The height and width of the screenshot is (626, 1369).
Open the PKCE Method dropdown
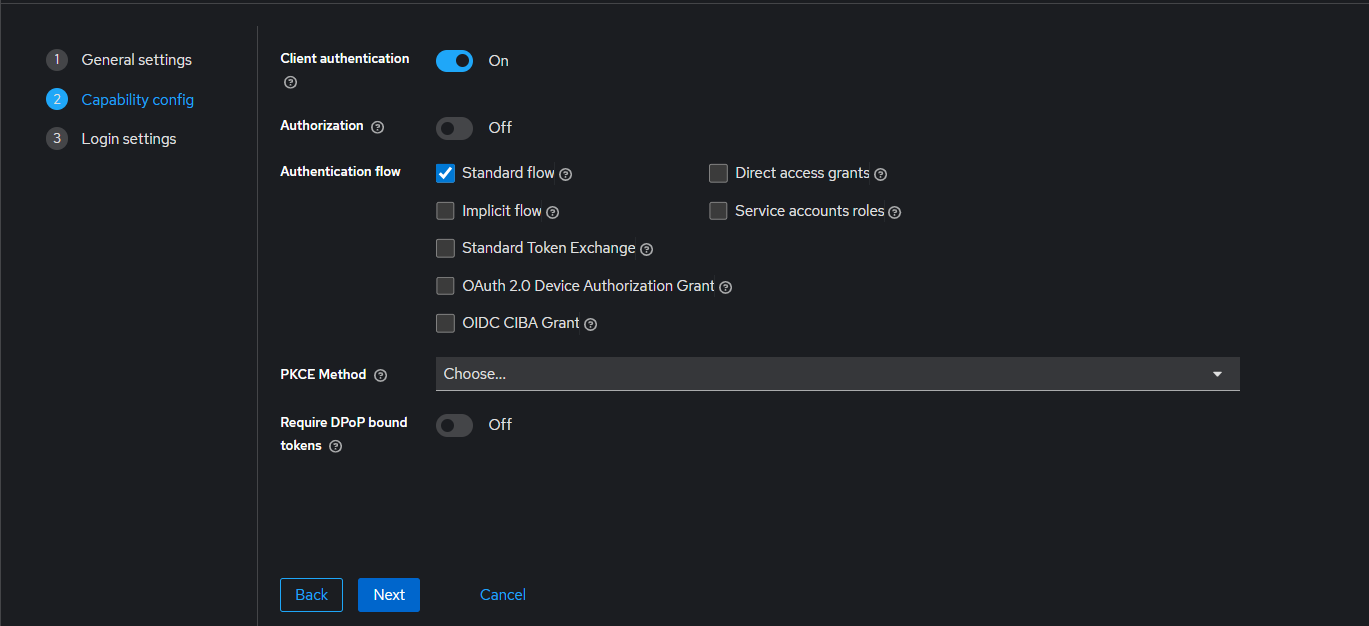click(837, 374)
